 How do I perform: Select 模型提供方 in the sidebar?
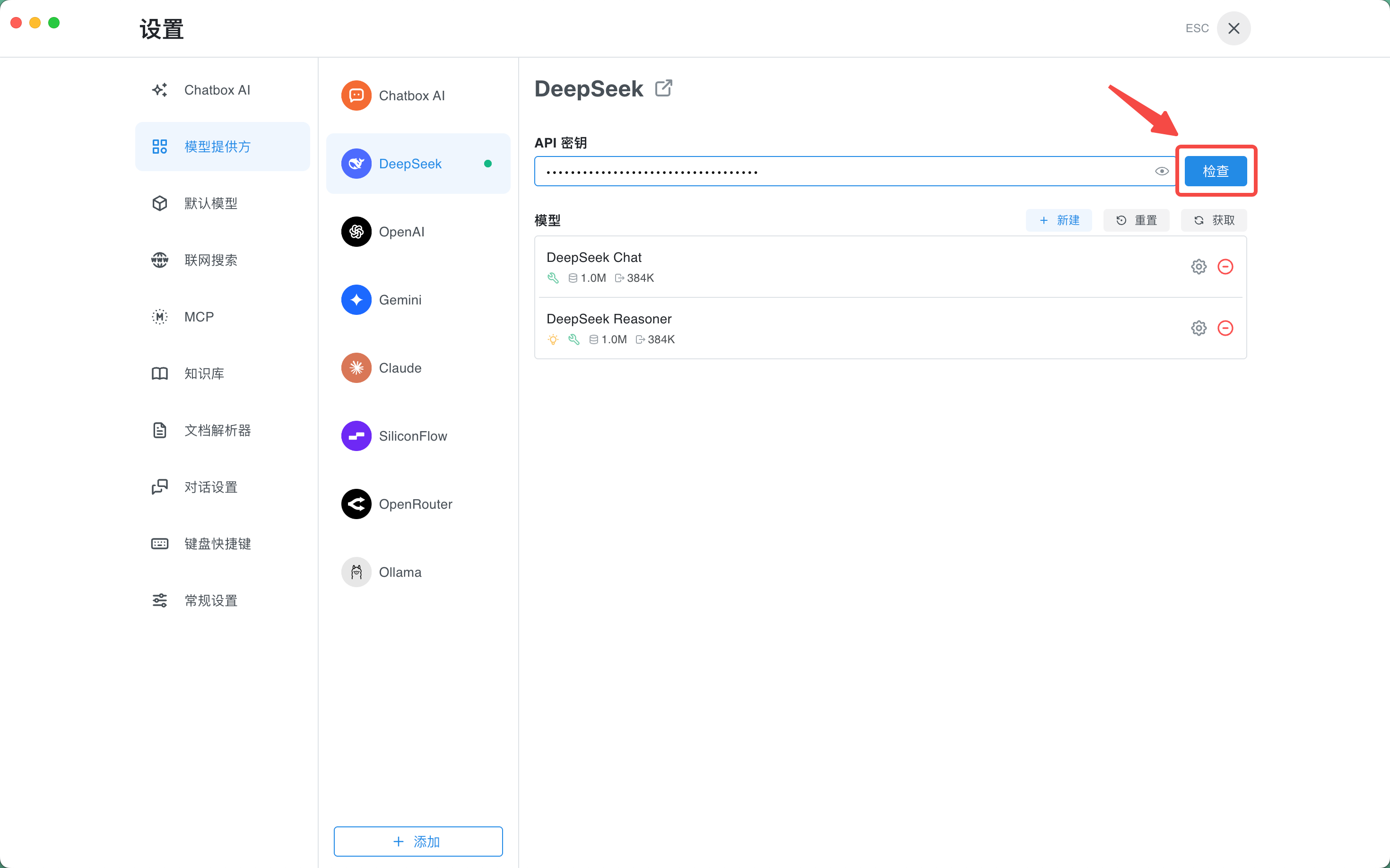[x=222, y=147]
